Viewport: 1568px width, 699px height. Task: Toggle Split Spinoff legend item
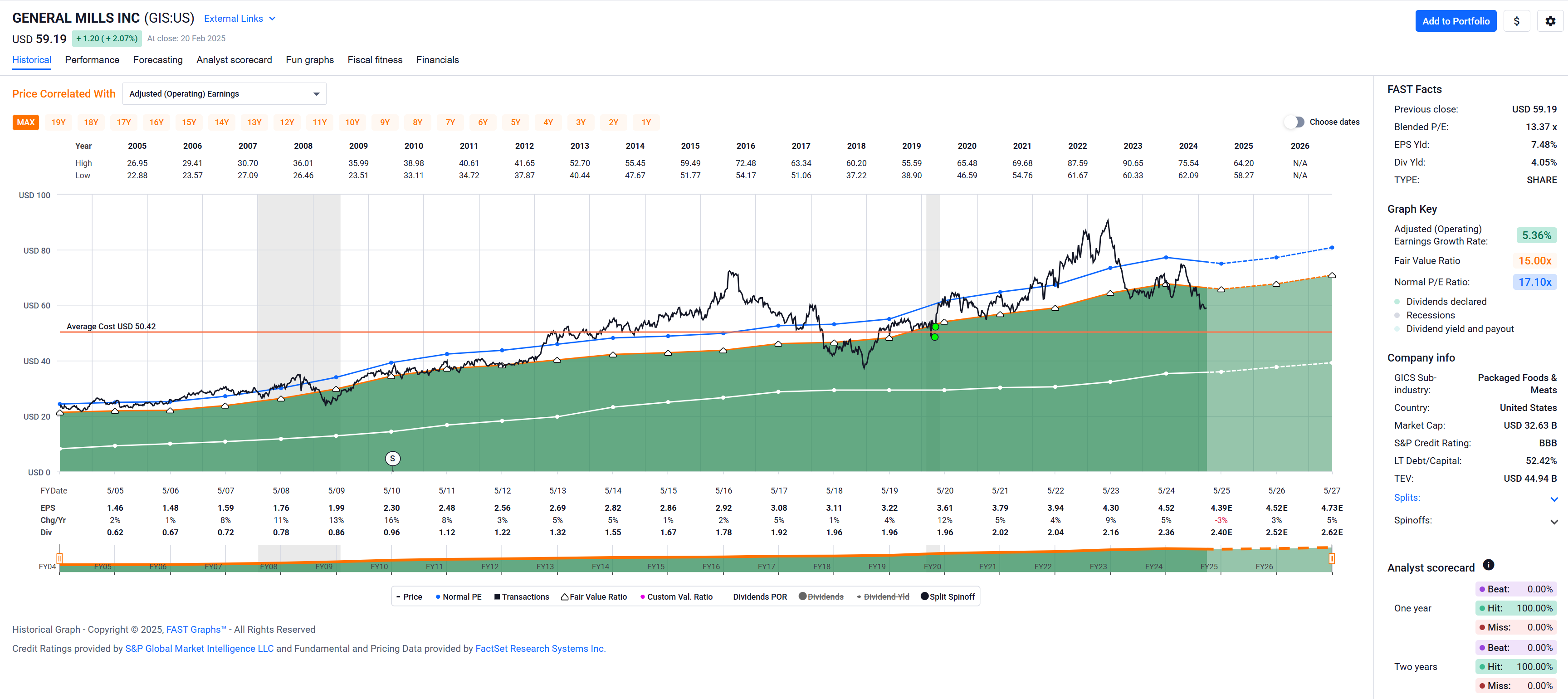click(948, 596)
